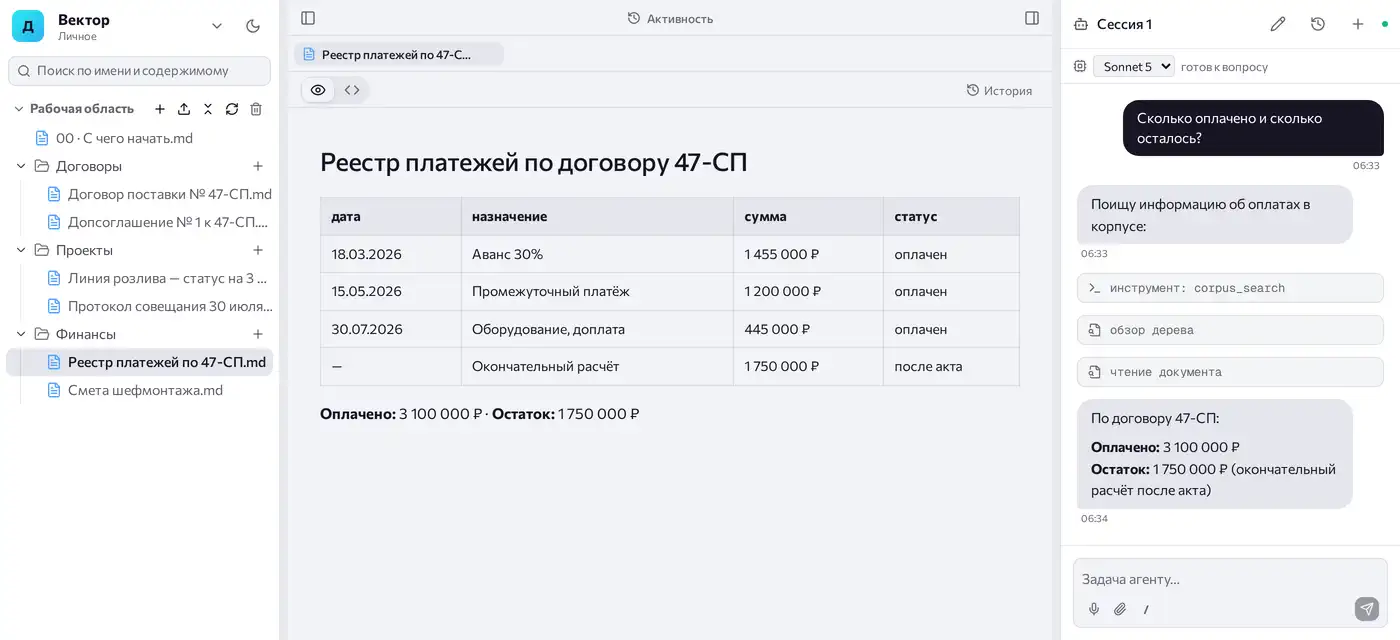Click the Вектор workspace avatar Д
This screenshot has width=1400, height=640.
pos(28,26)
